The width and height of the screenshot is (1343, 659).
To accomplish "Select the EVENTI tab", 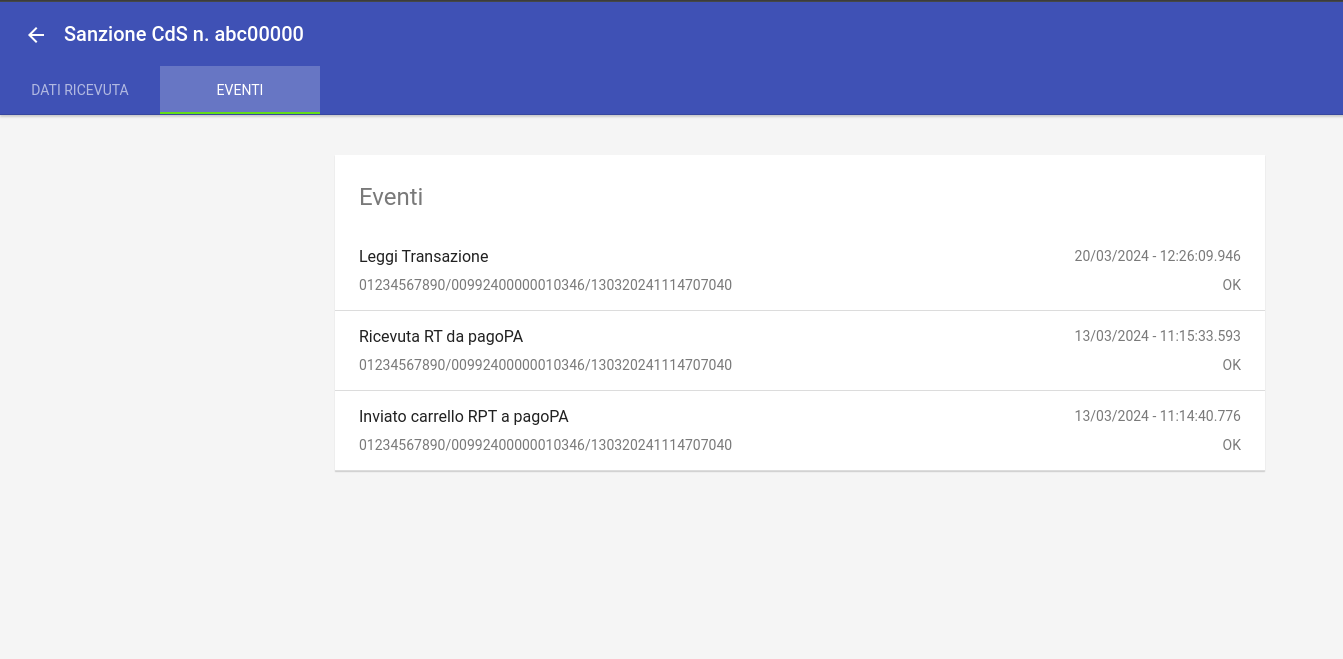I will click(x=240, y=90).
